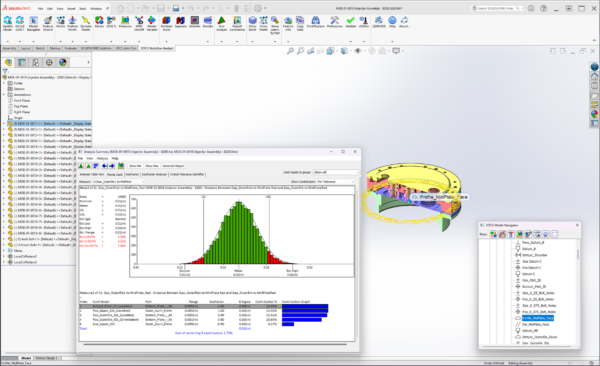The width and height of the screenshot is (600, 366).
Task: Toggle the fourth Show filter in Model Navigator
Action: click(520, 234)
